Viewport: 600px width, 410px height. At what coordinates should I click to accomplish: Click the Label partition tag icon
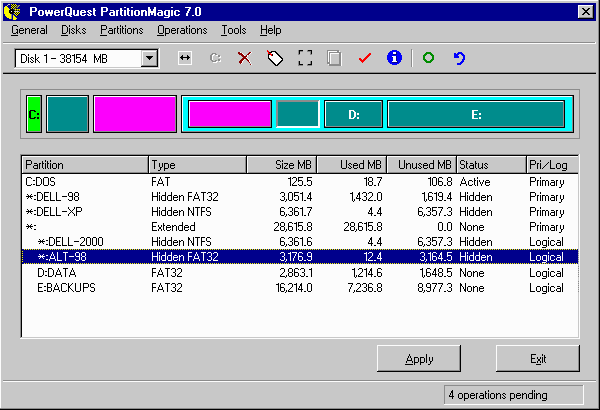(x=275, y=59)
